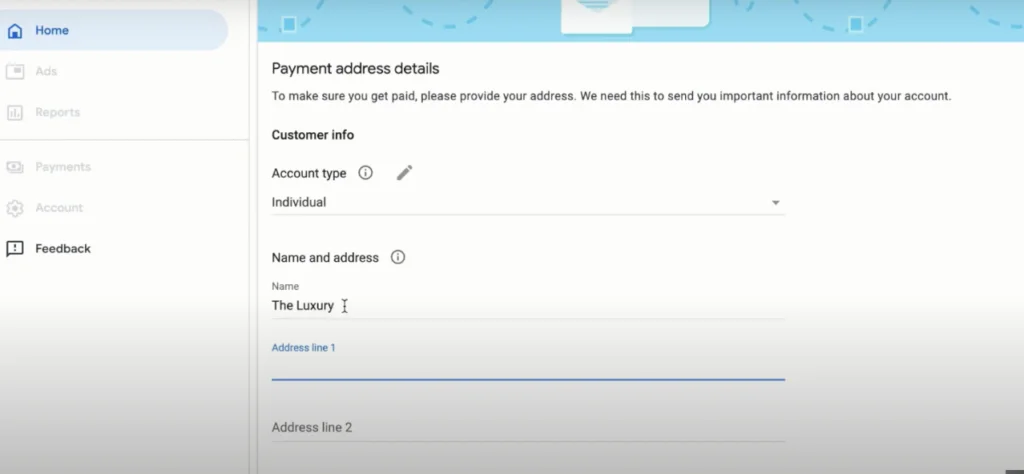This screenshot has width=1024, height=474.
Task: Click the Ads icon in sidebar
Action: [15, 71]
